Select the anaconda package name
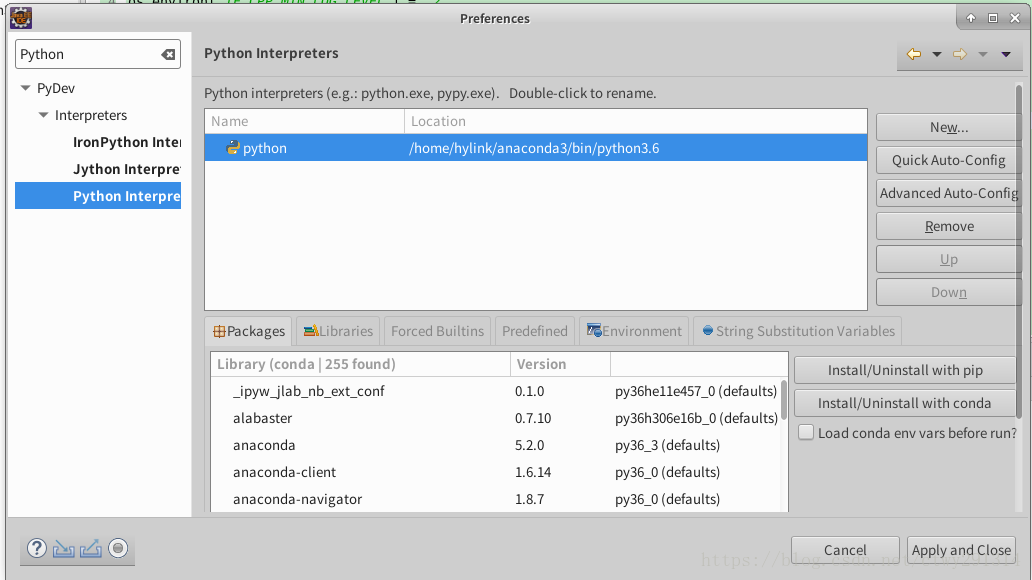Viewport: 1032px width, 580px height. [264, 445]
